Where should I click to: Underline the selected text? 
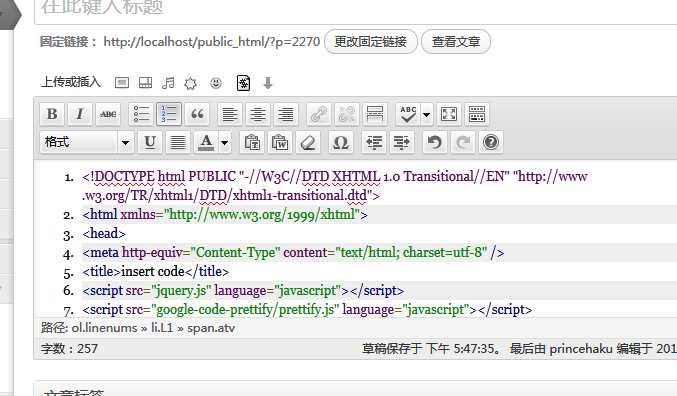coord(150,142)
